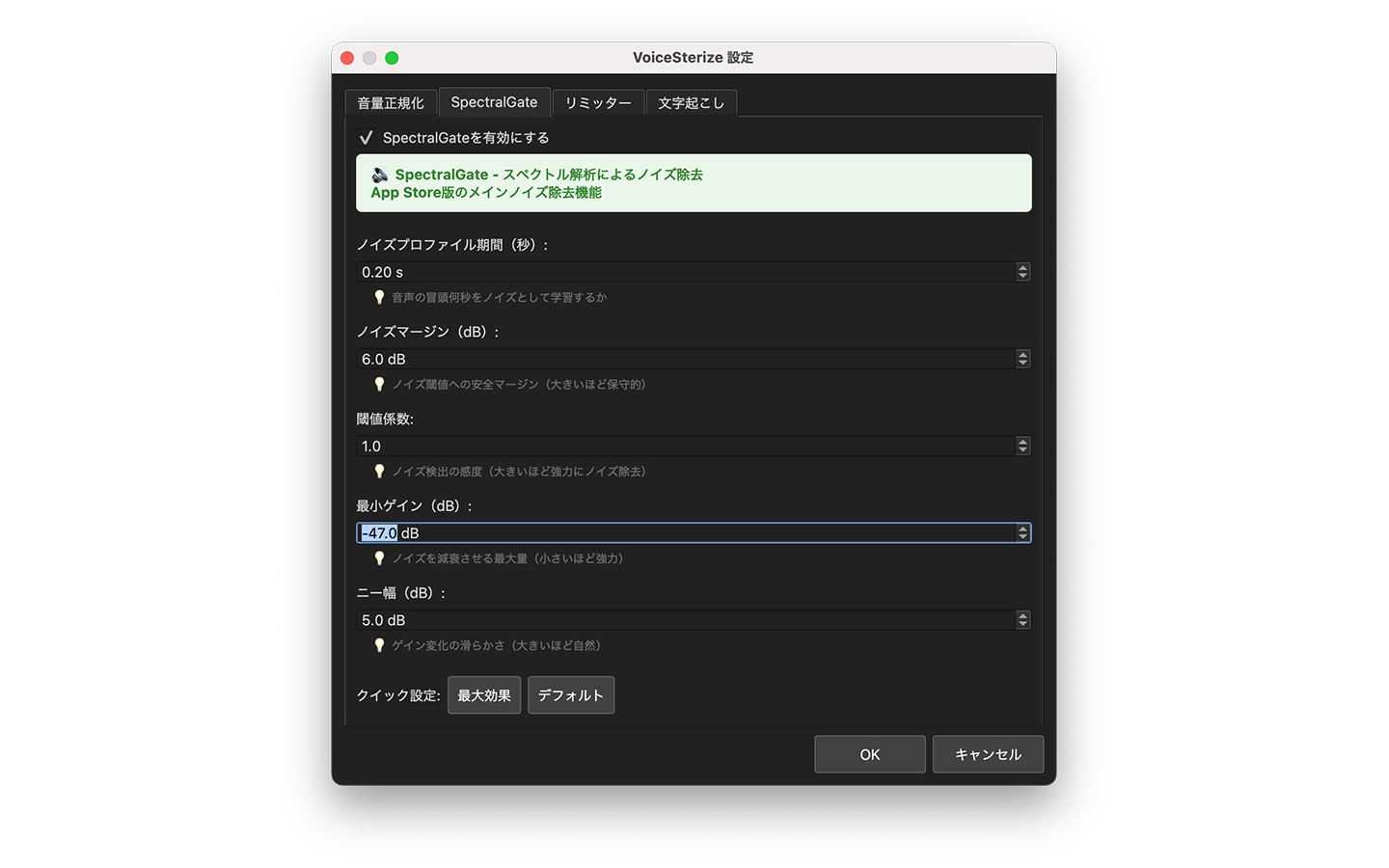Click the 閾値係数 stepper arrows
This screenshot has width=1389, height=868.
[x=1022, y=446]
